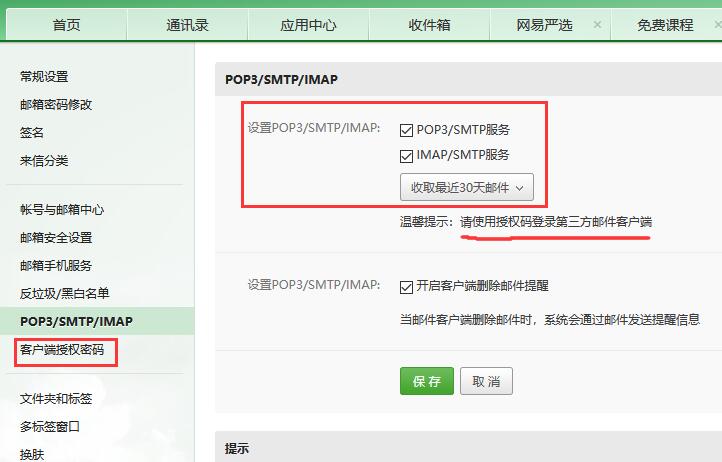
Task: Click the 取消 button
Action: (486, 381)
